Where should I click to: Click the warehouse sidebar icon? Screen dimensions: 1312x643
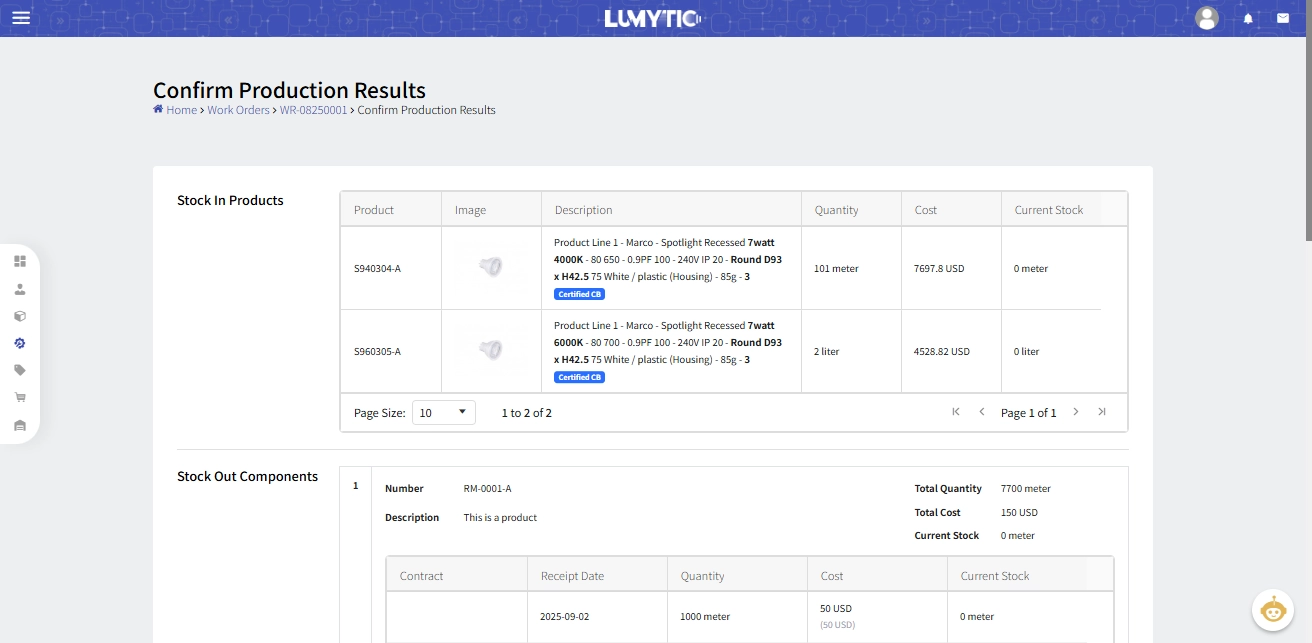click(20, 425)
